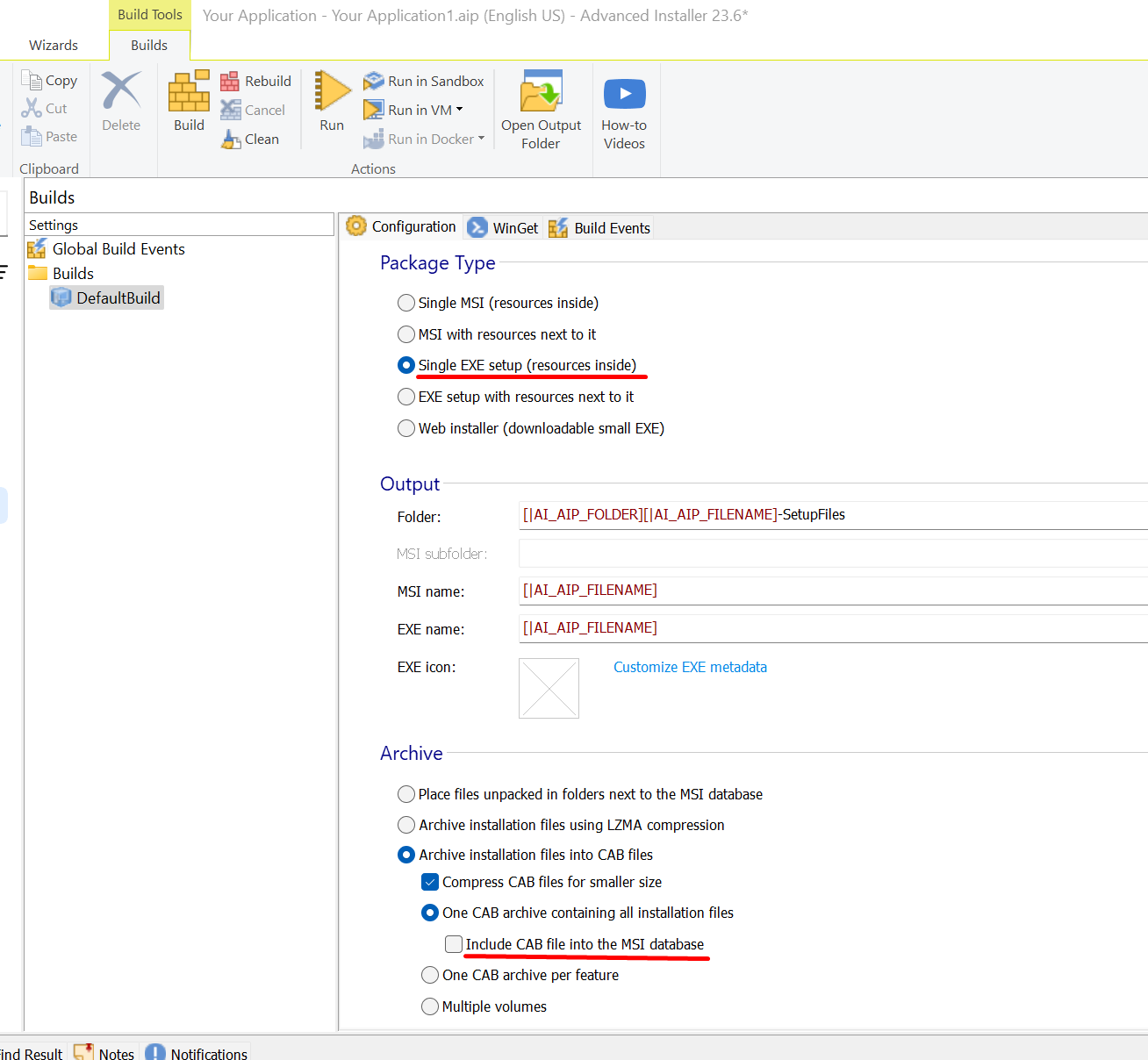Viewport: 1148px width, 1060px height.
Task: Click the WinGet tab icon
Action: coord(477,228)
